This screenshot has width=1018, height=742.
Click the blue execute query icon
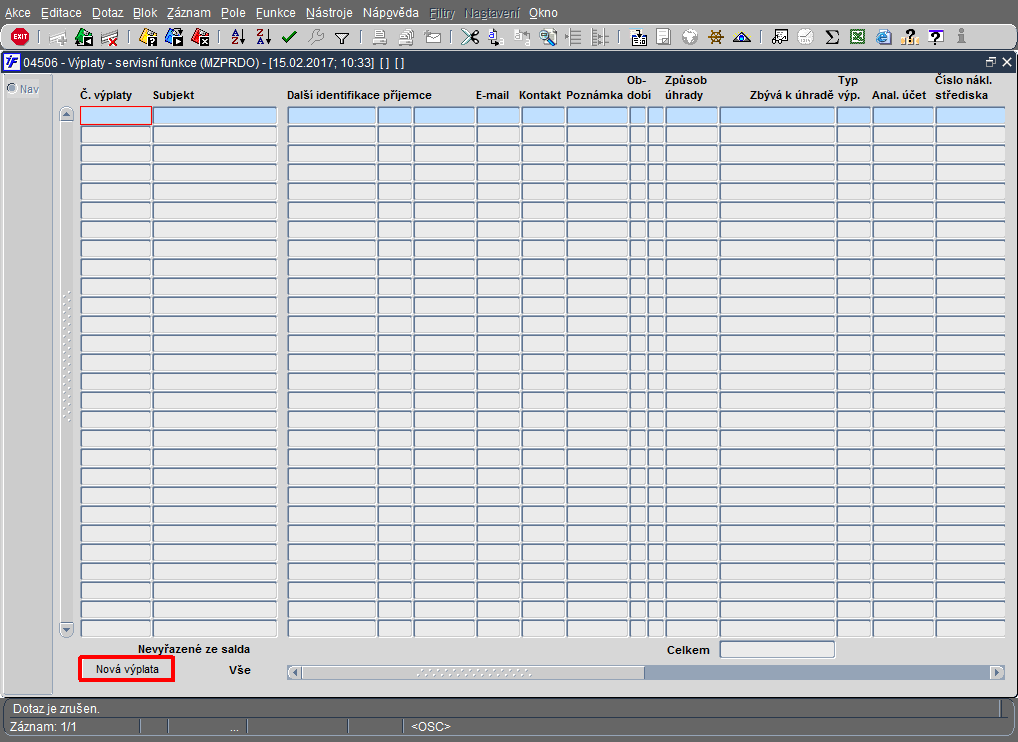click(174, 38)
